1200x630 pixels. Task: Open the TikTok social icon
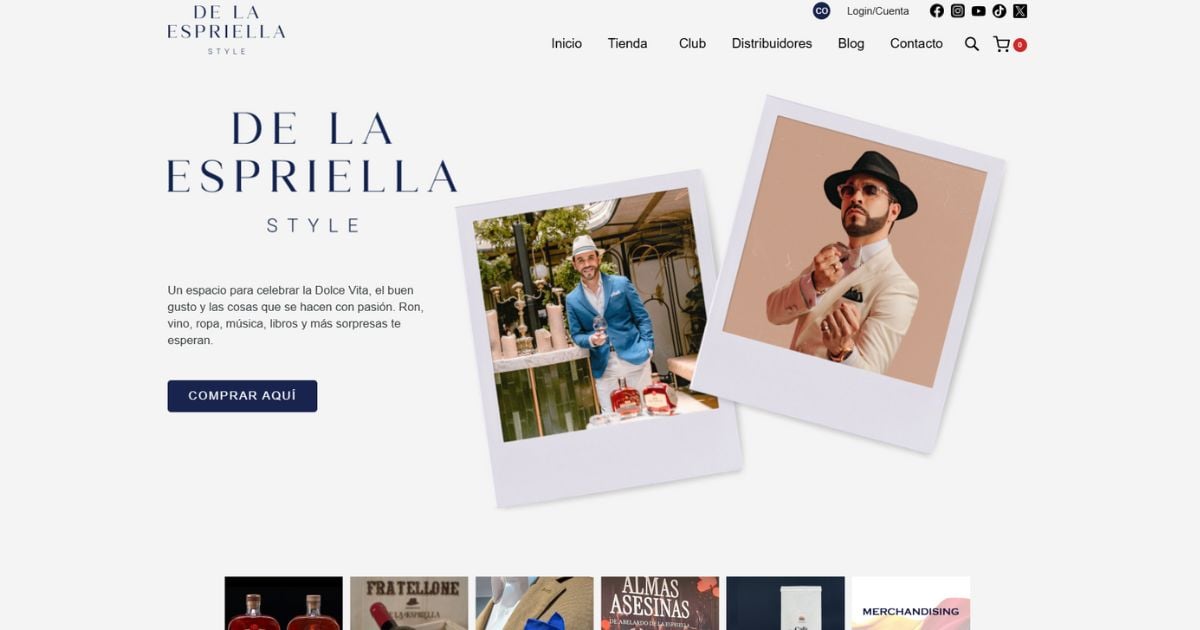pyautogui.click(x=999, y=11)
